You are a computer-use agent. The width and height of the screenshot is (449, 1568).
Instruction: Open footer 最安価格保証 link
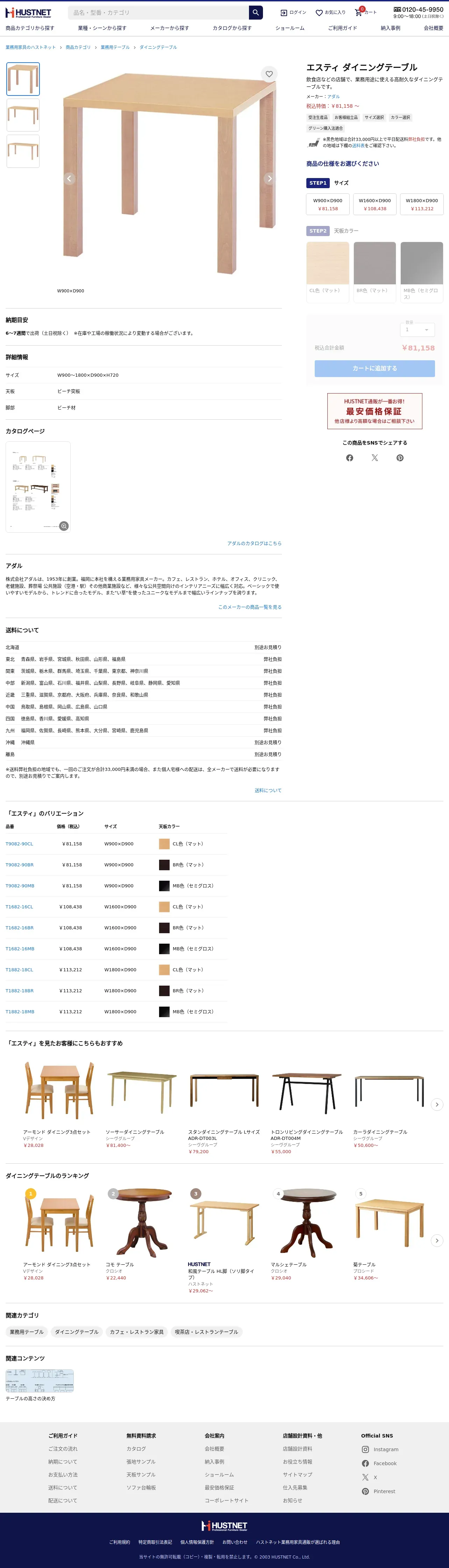pos(219,1487)
